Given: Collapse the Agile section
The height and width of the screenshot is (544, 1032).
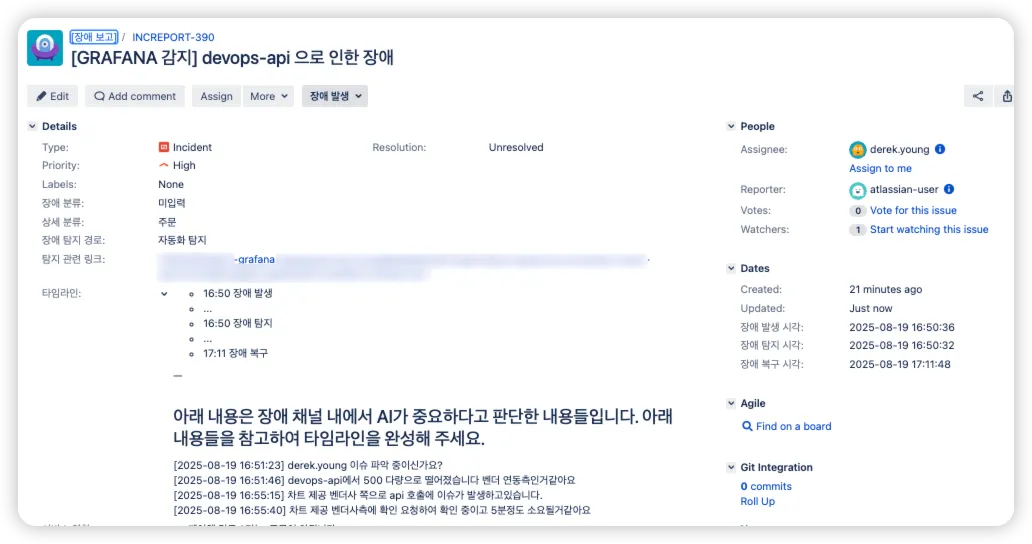Looking at the screenshot, I should point(731,403).
